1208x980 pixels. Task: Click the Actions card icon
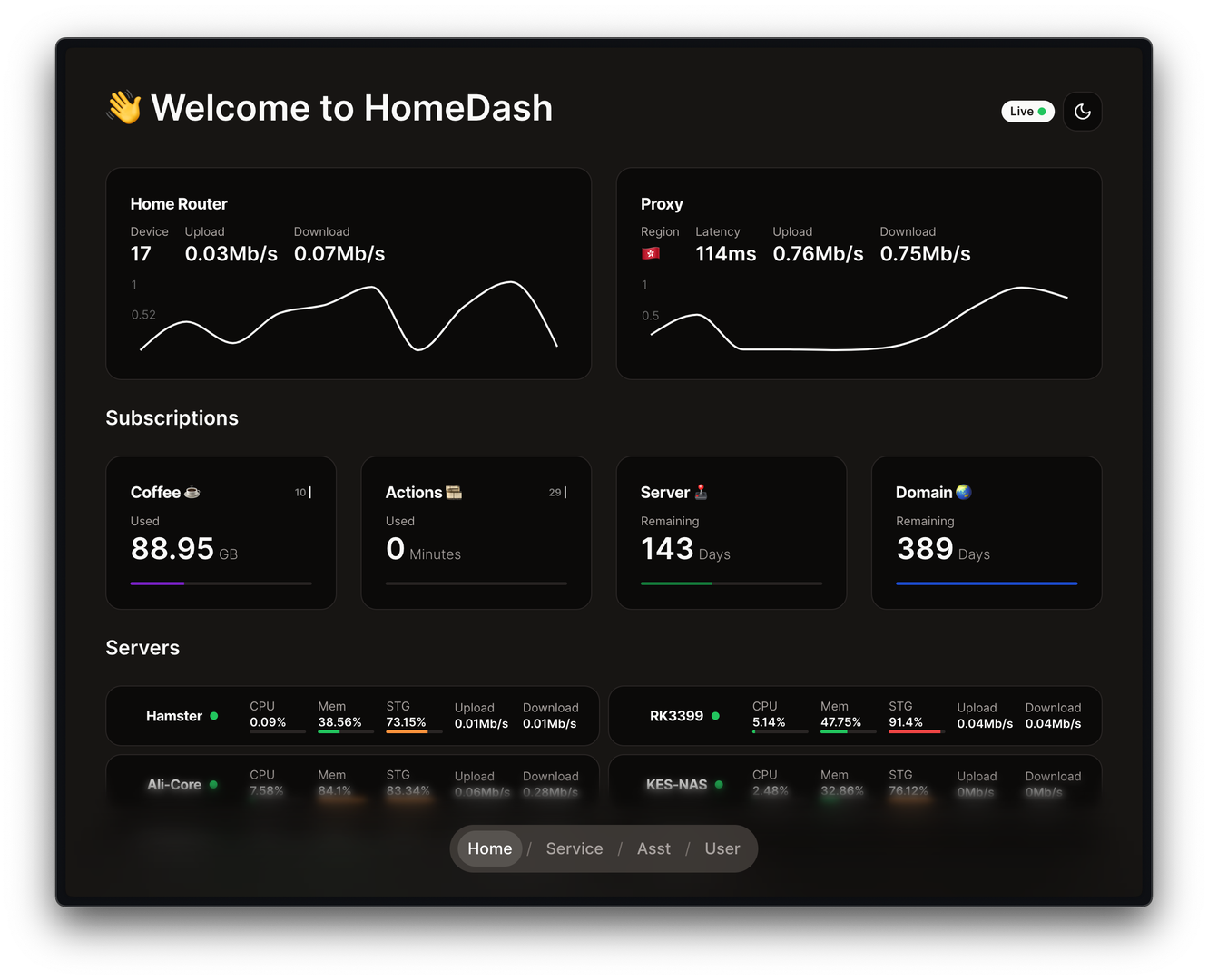[454, 493]
